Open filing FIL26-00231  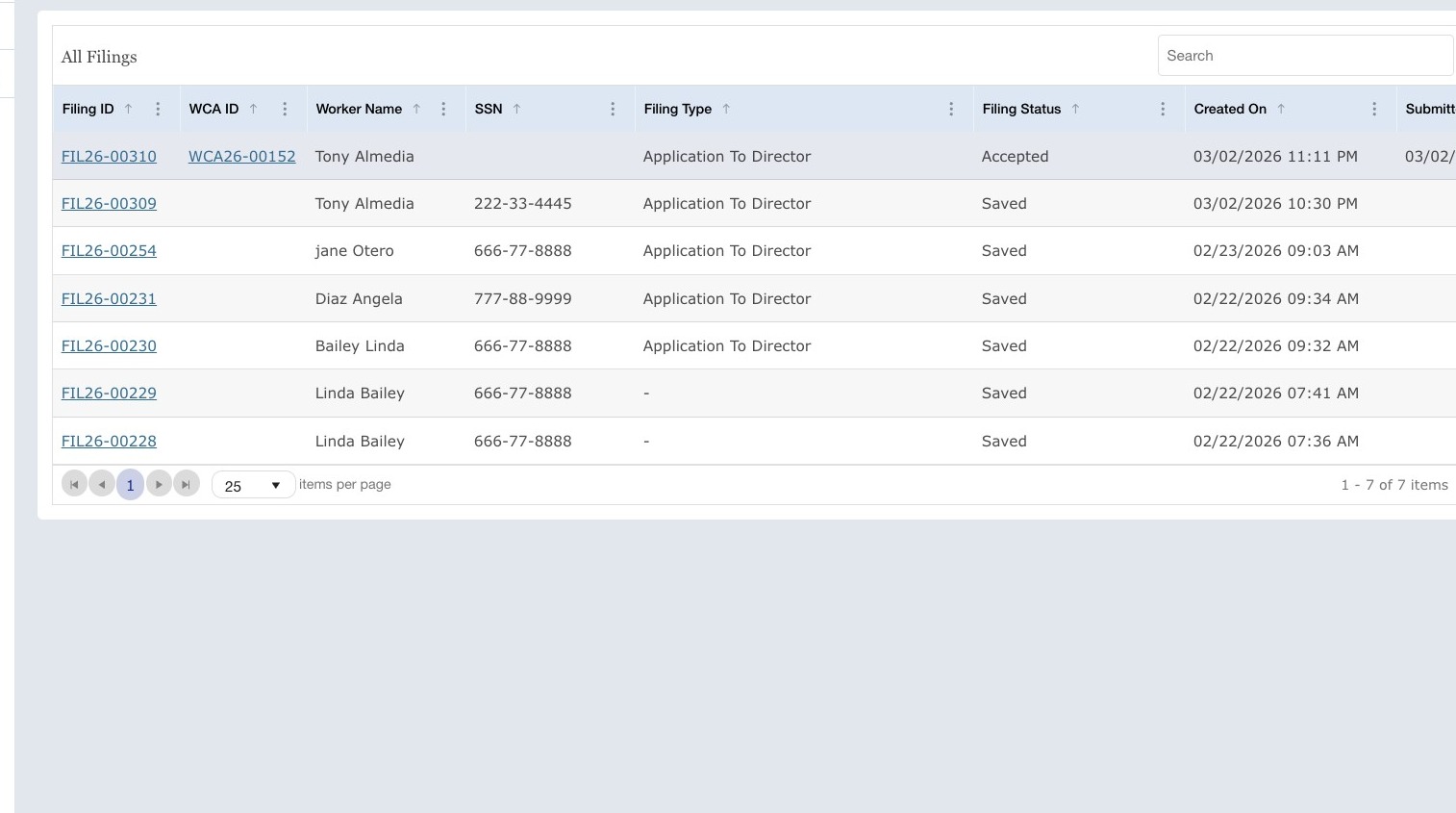pyautogui.click(x=109, y=299)
